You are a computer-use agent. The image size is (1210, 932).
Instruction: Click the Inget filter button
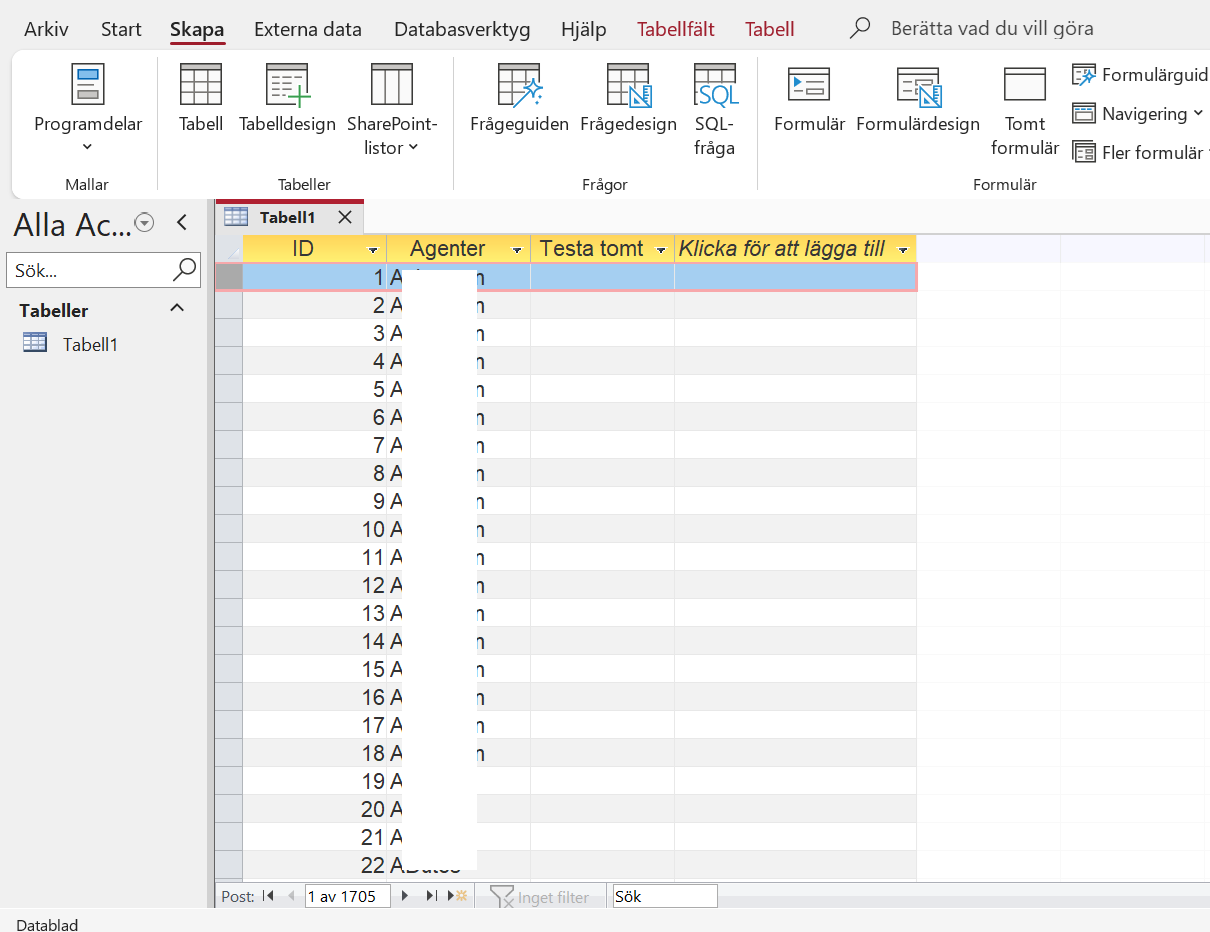[x=540, y=897]
